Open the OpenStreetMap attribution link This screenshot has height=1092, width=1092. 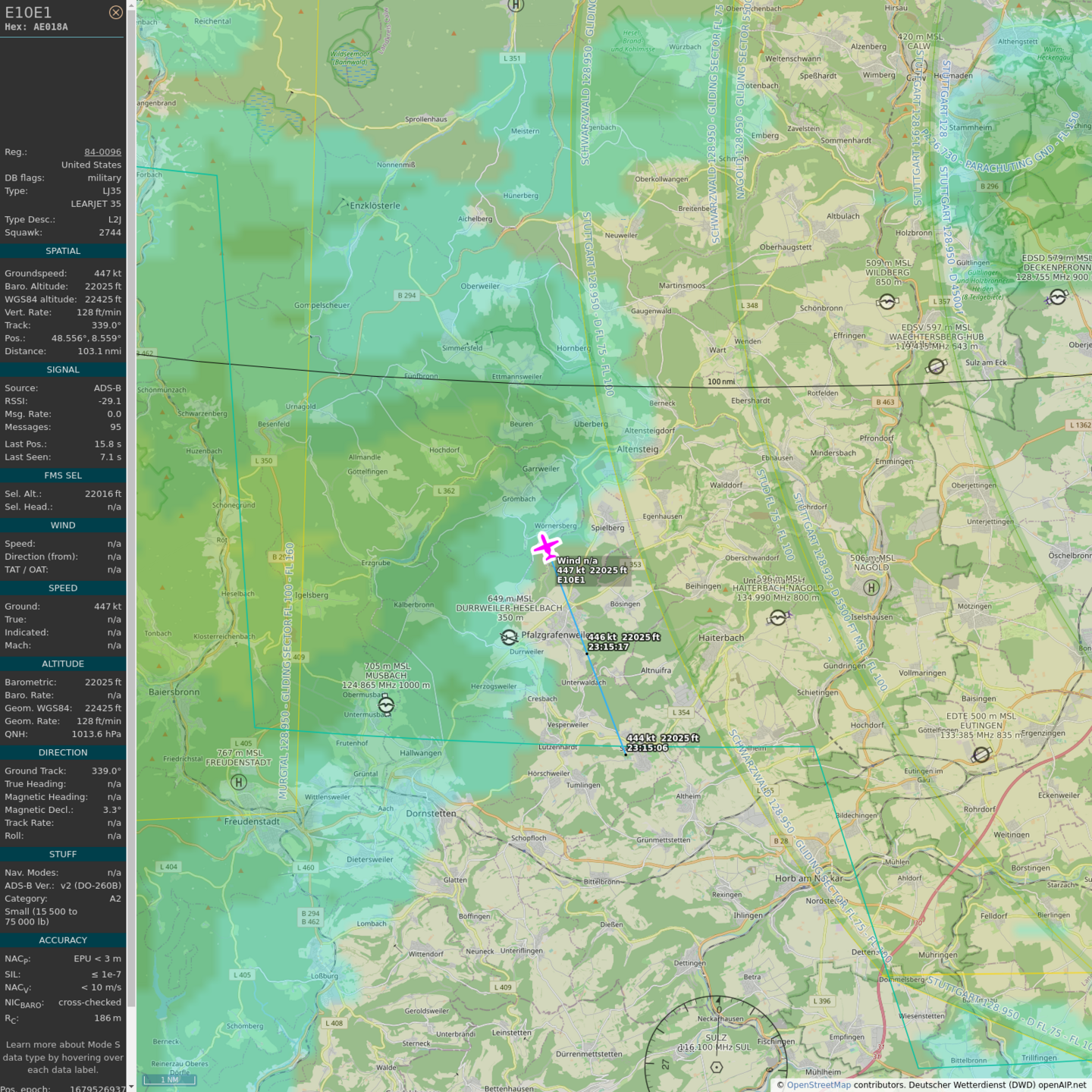pyautogui.click(x=818, y=1085)
